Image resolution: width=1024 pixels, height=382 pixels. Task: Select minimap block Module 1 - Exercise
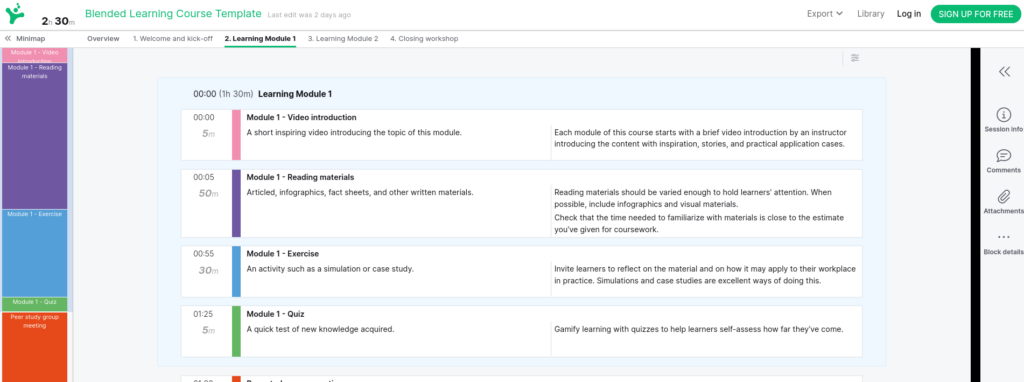tap(35, 253)
